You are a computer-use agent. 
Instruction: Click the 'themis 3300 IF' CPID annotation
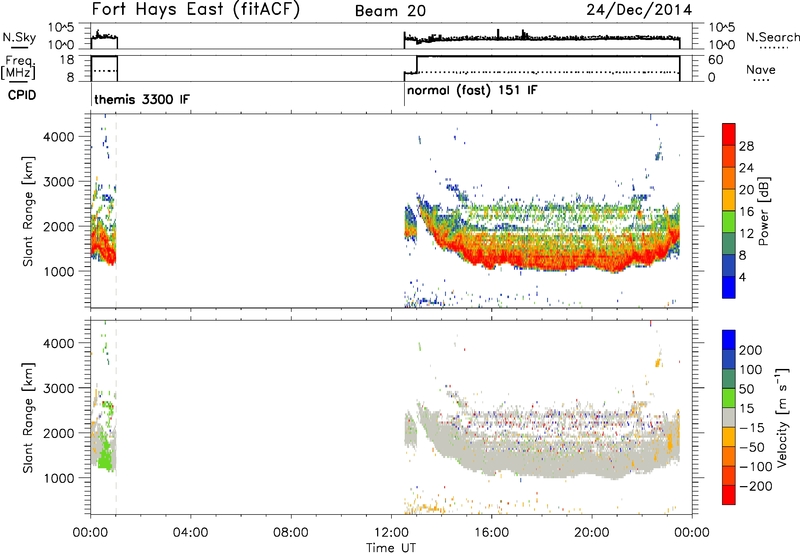tap(142, 99)
